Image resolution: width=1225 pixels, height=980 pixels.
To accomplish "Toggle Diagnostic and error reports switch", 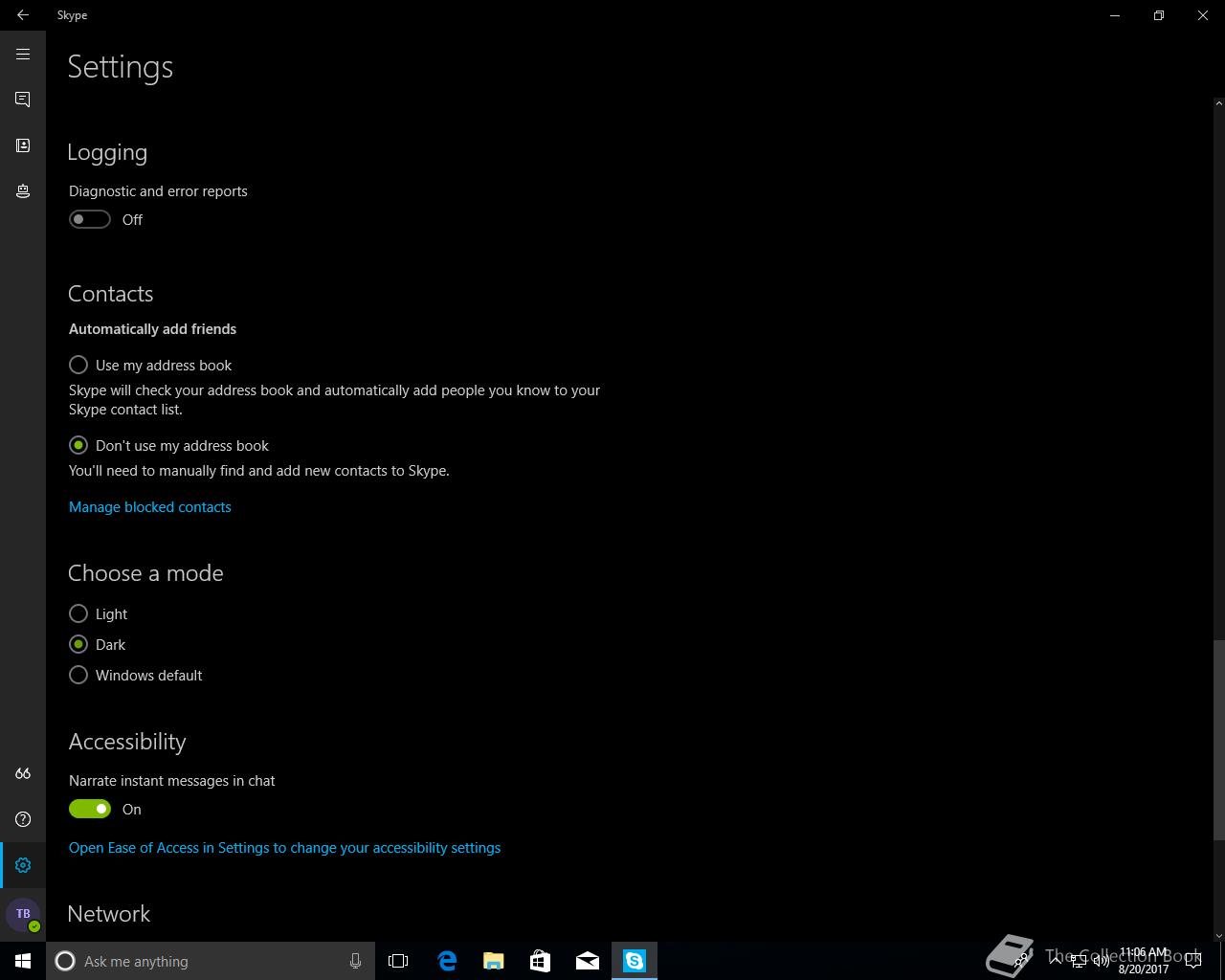I will [x=90, y=219].
